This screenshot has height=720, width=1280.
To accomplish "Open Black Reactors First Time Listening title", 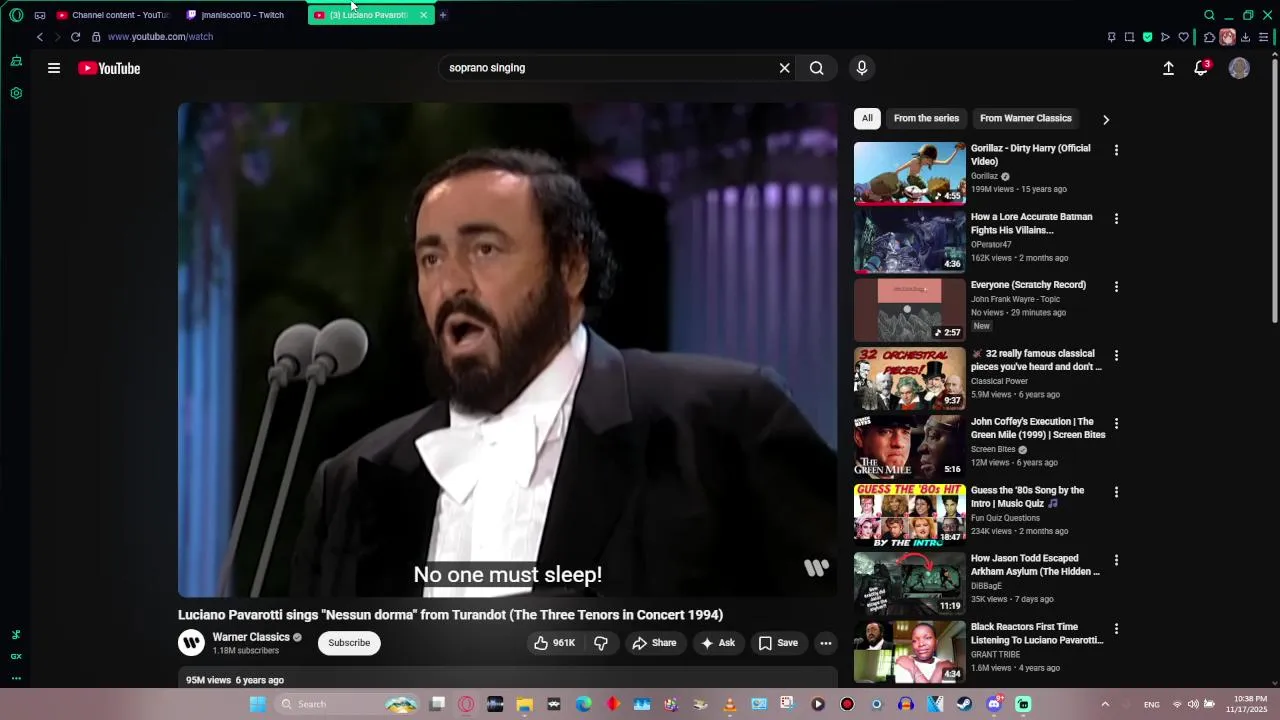I will pyautogui.click(x=1037, y=633).
